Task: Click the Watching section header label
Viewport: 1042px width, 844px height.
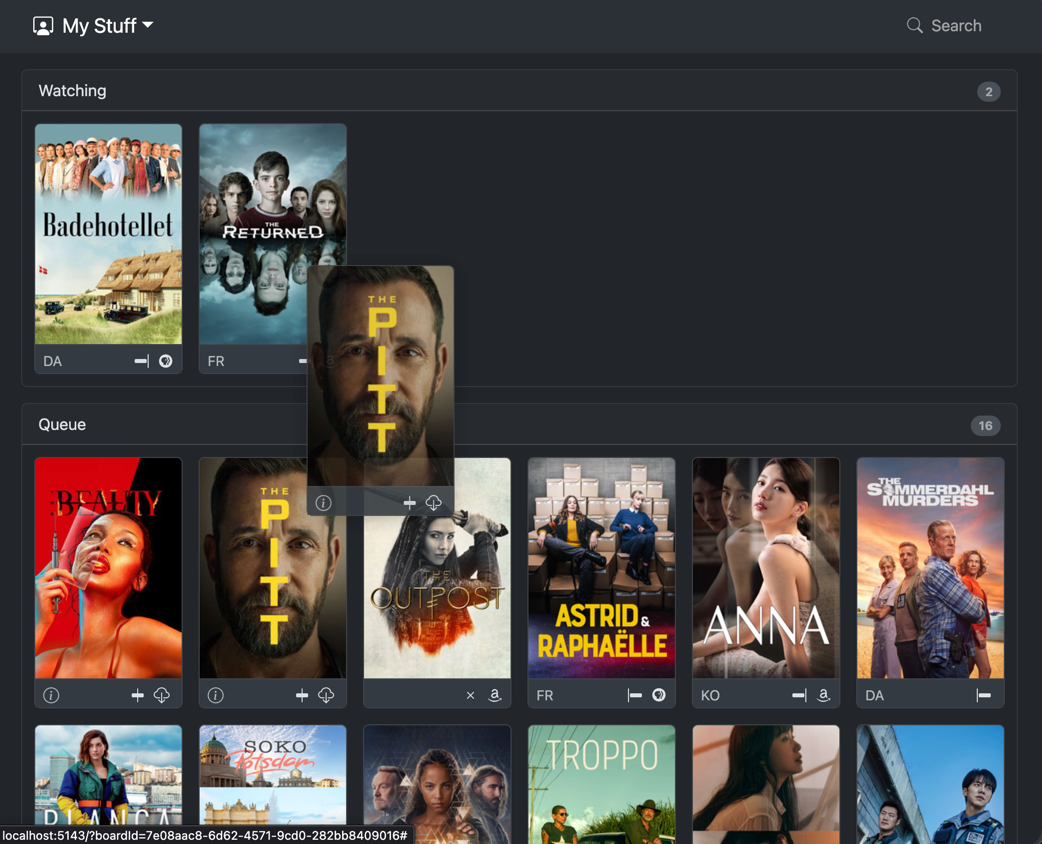Action: tap(72, 91)
